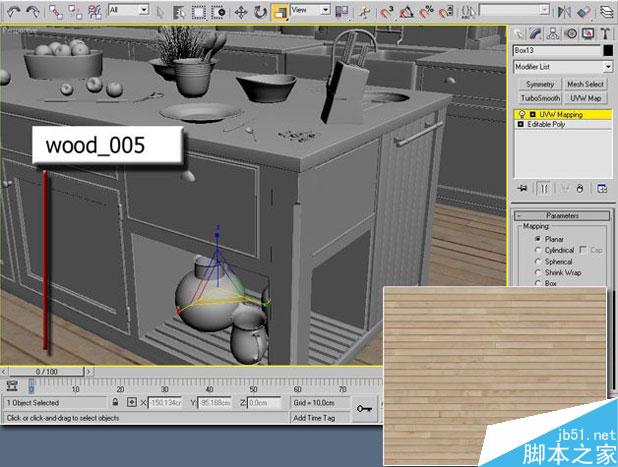This screenshot has height=467, width=618.
Task: Select the Scale tool button
Action: 280,12
